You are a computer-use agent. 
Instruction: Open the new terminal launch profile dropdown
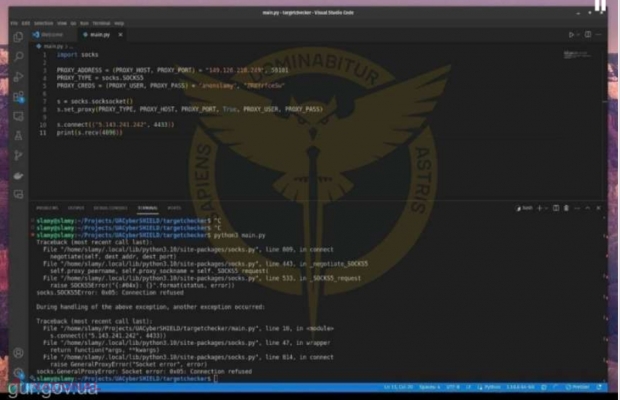tap(546, 208)
